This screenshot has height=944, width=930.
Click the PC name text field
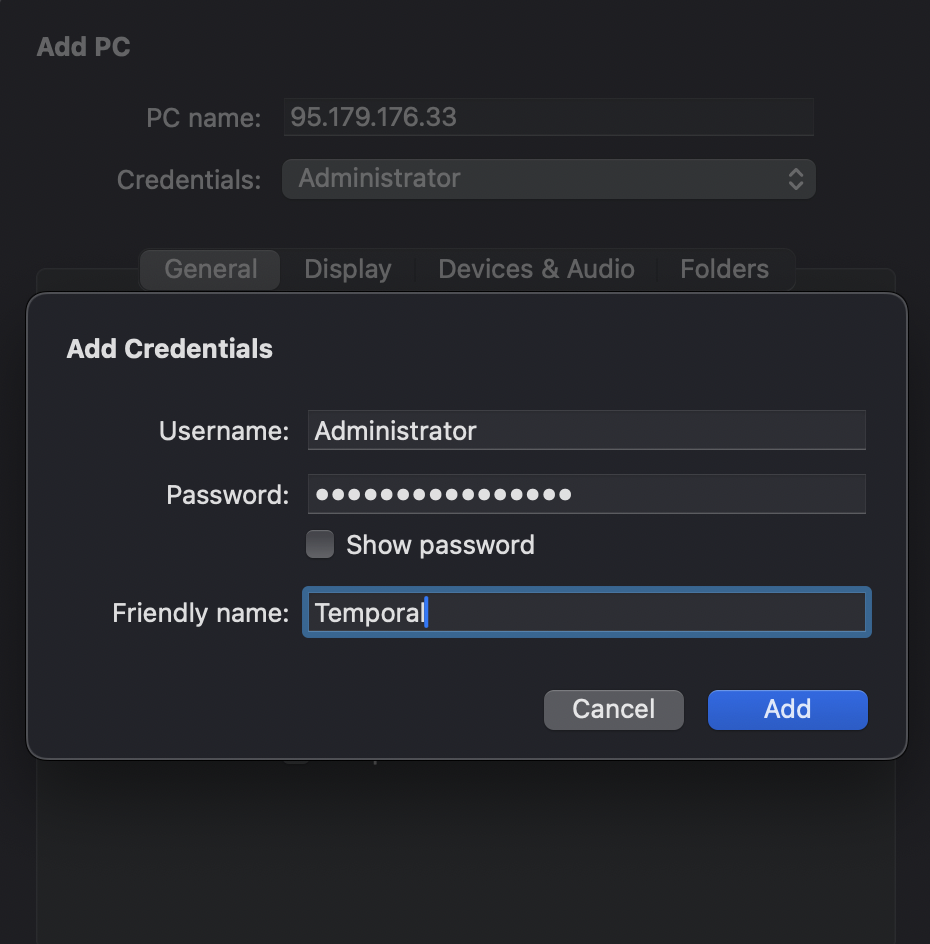point(548,117)
